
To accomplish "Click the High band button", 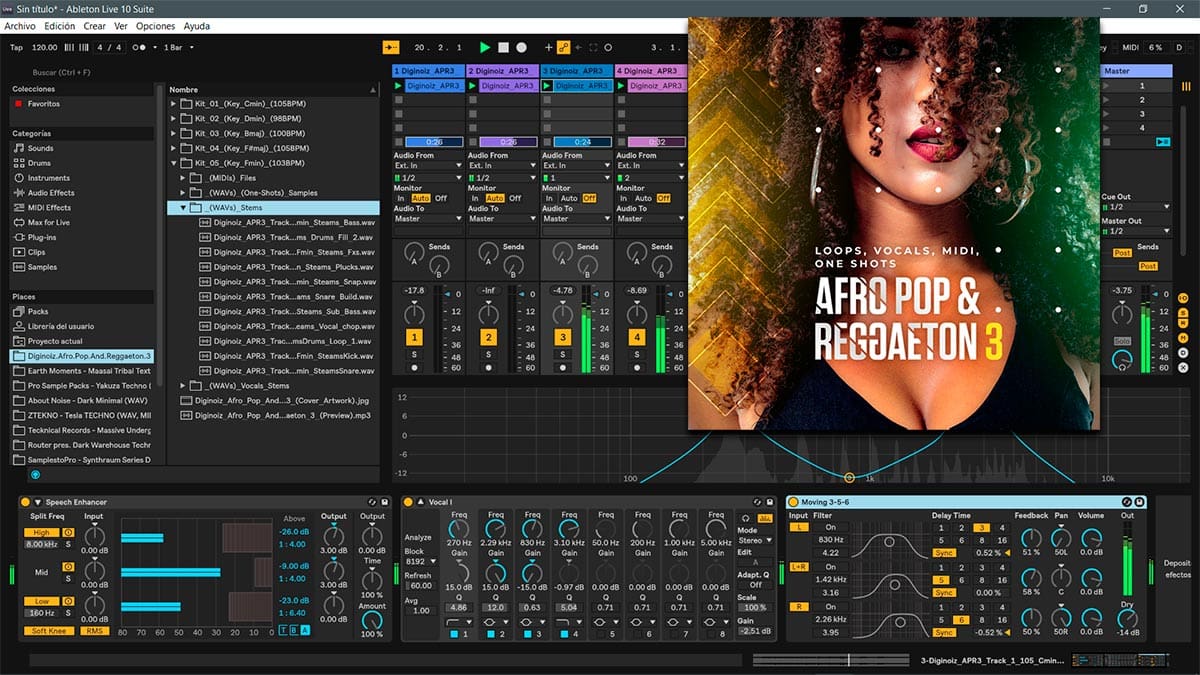I will click(42, 533).
